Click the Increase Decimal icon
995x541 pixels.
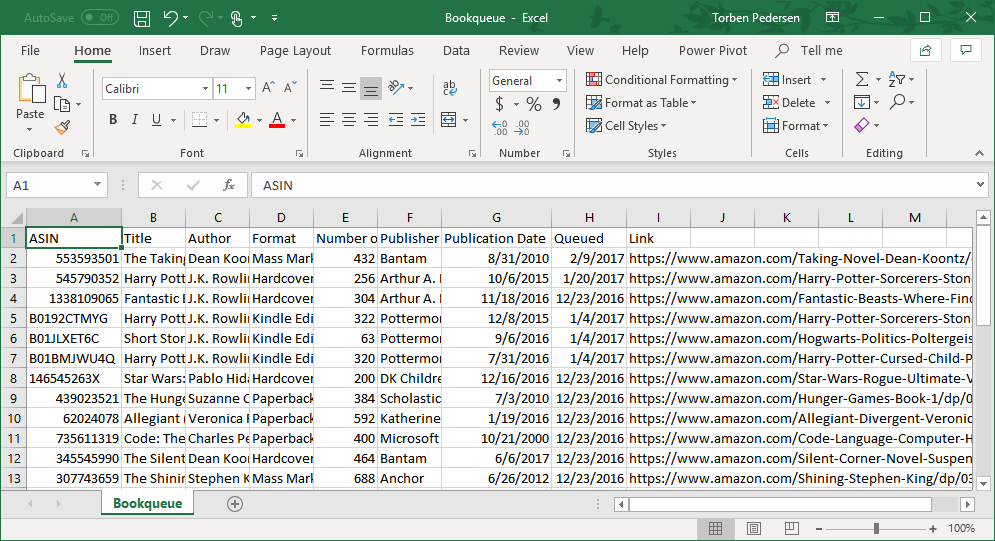click(499, 127)
